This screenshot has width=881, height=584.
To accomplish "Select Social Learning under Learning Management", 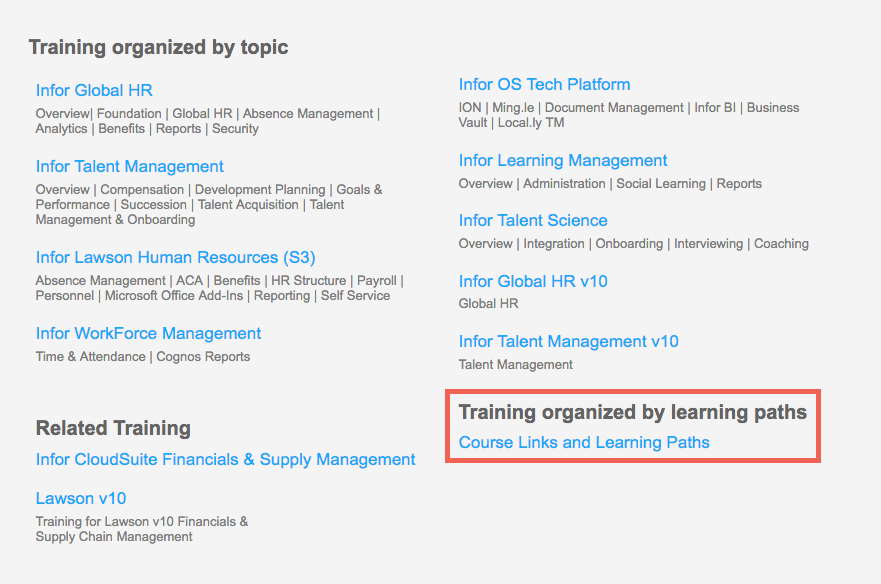I will (x=661, y=184).
